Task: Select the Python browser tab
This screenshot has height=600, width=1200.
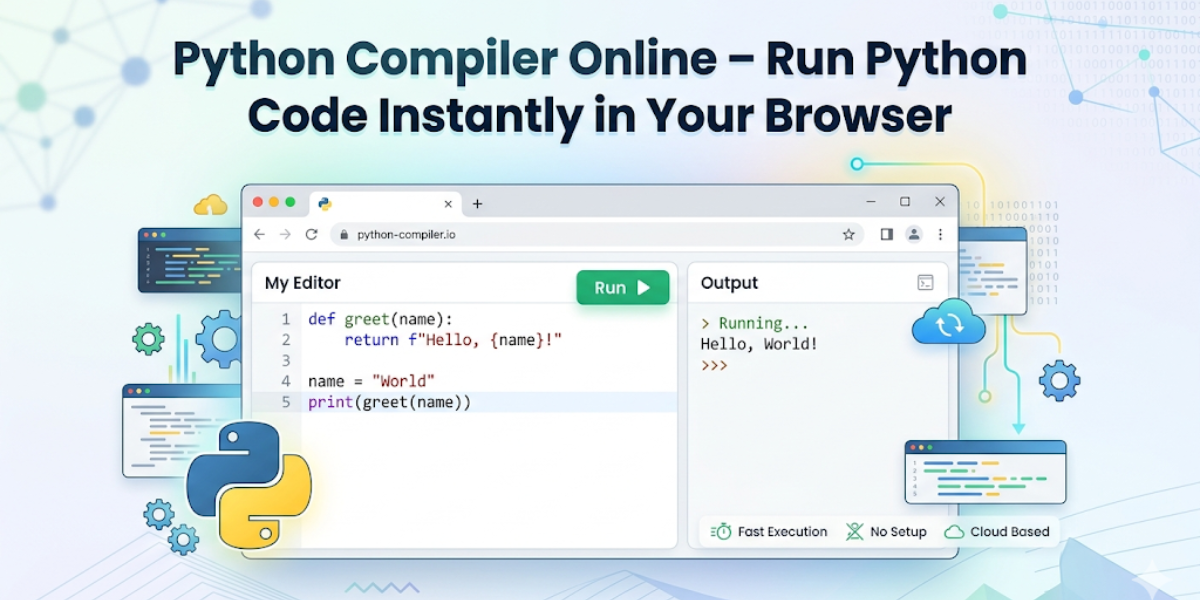Action: [x=385, y=203]
